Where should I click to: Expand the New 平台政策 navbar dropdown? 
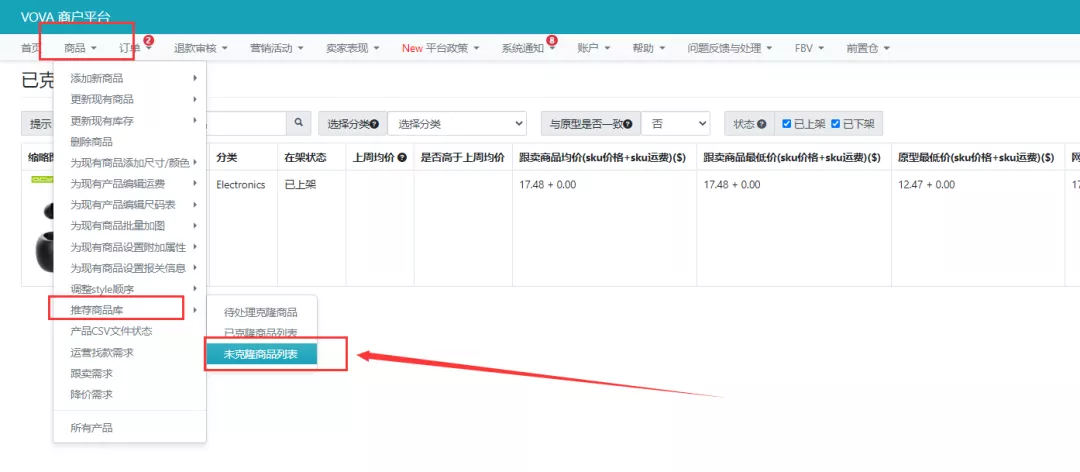[440, 48]
